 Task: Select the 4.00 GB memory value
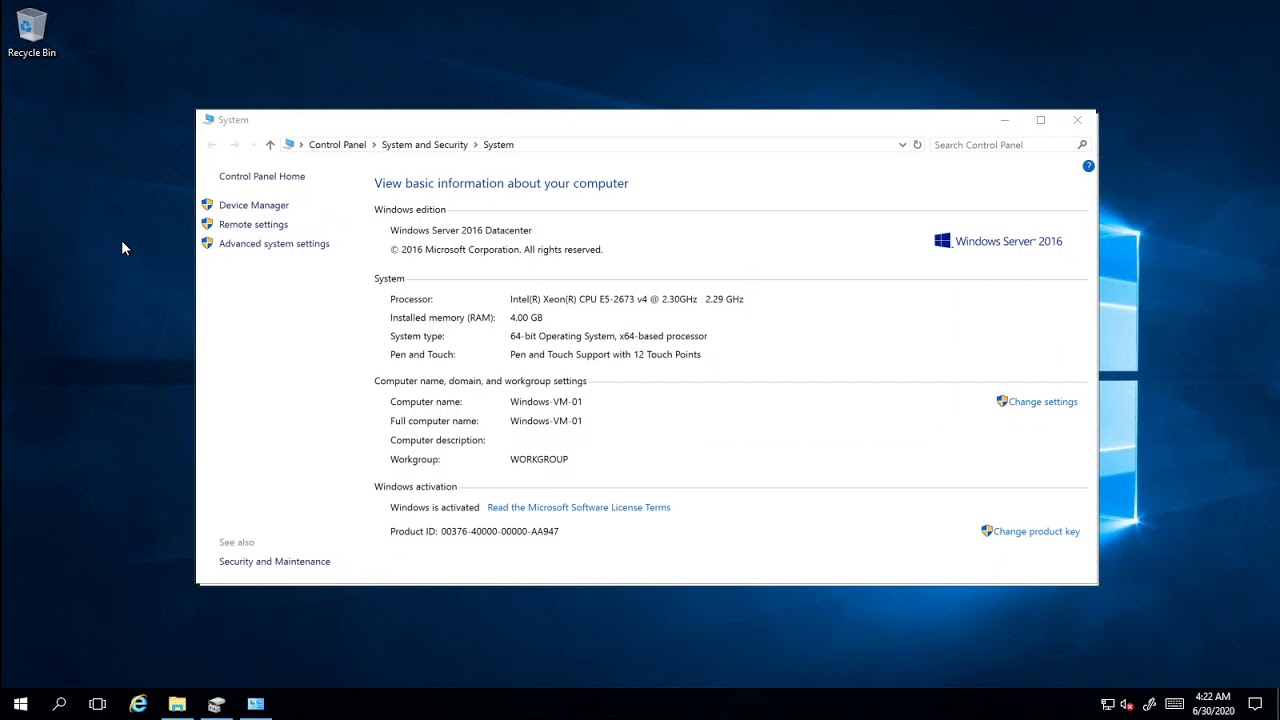tap(526, 318)
